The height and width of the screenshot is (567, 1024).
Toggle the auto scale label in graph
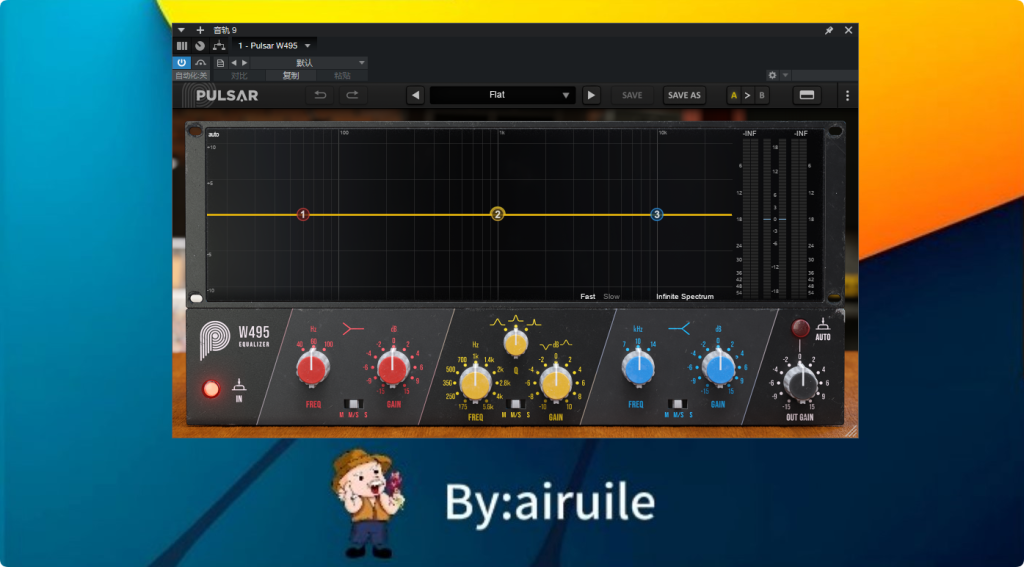[214, 135]
